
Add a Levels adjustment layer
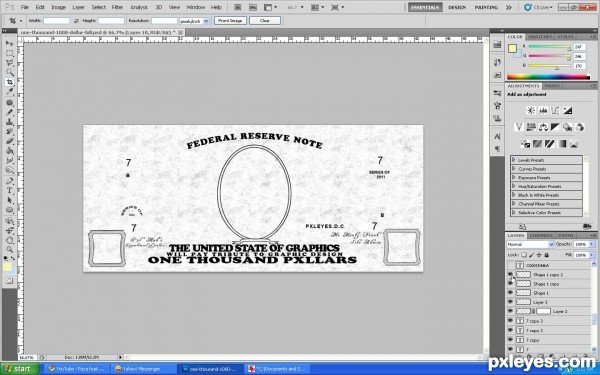coord(543,111)
